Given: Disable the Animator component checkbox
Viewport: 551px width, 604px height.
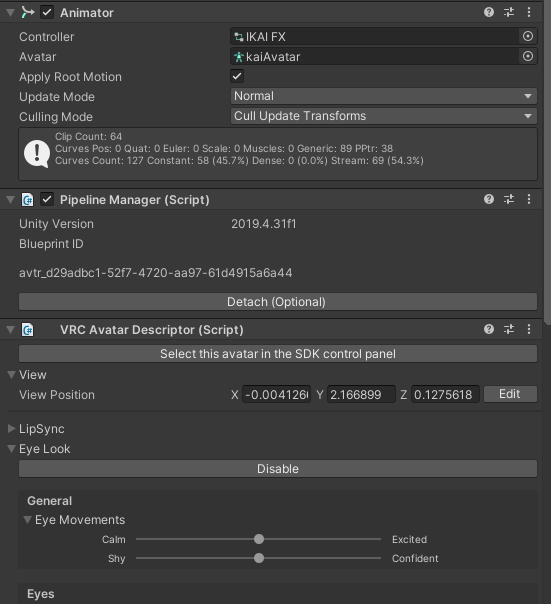Looking at the screenshot, I should [47, 13].
